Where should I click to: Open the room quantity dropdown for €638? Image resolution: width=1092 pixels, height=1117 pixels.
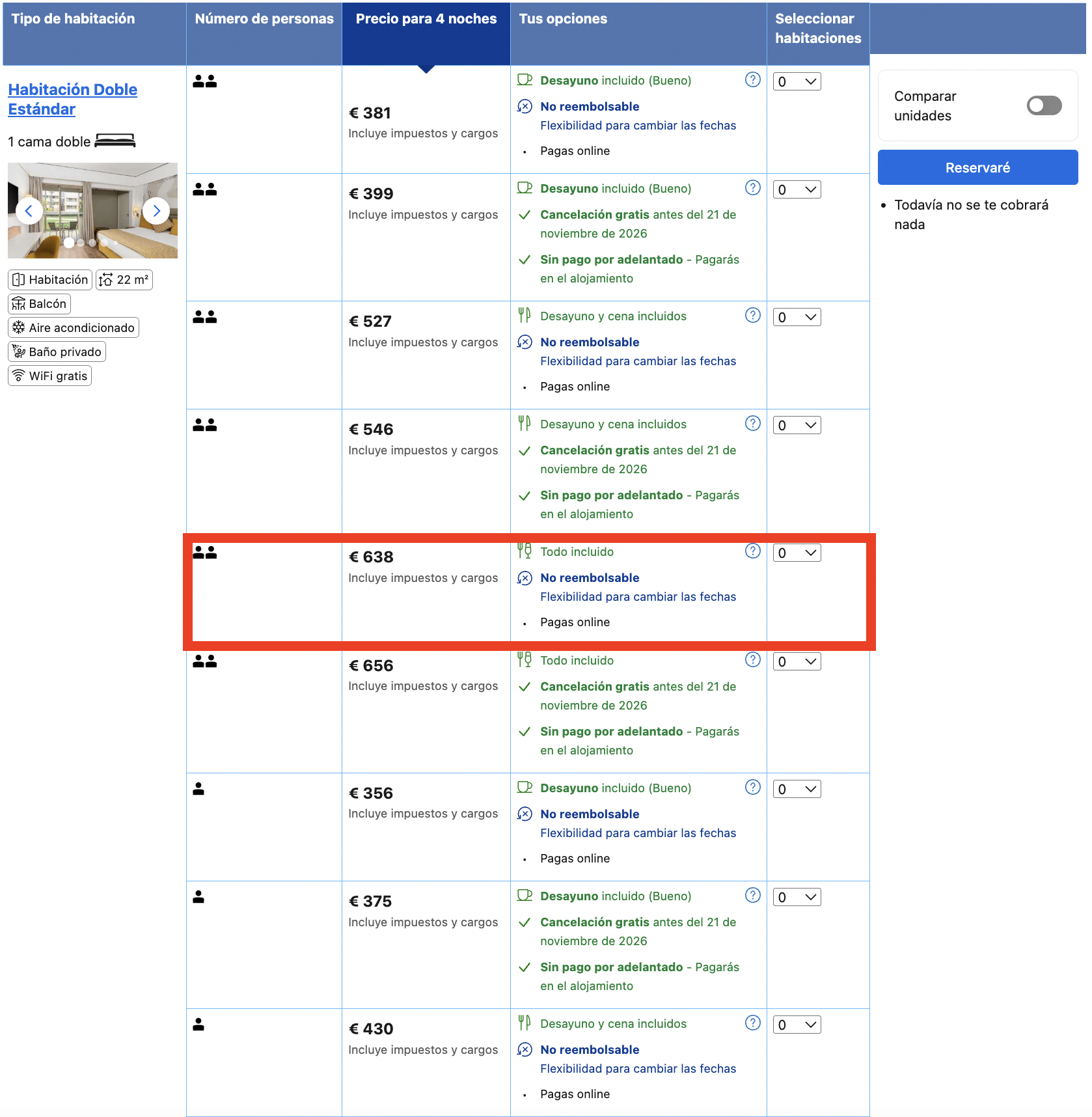pyautogui.click(x=797, y=553)
